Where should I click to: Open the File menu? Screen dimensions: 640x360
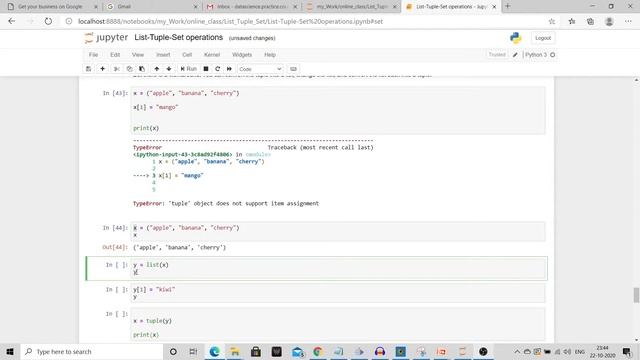[x=93, y=55]
